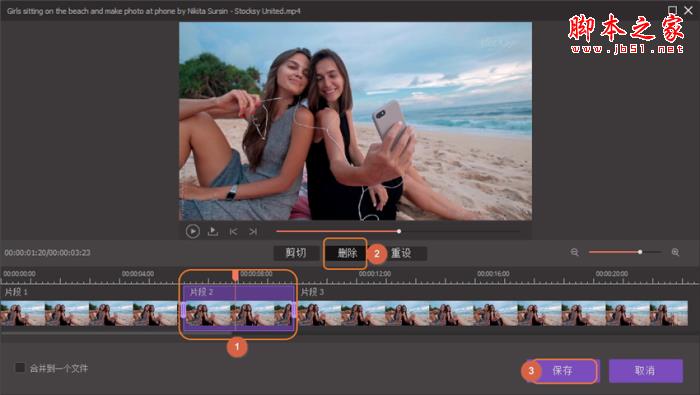Click the preview progress slider handle
700x395 pixels.
pos(399,231)
